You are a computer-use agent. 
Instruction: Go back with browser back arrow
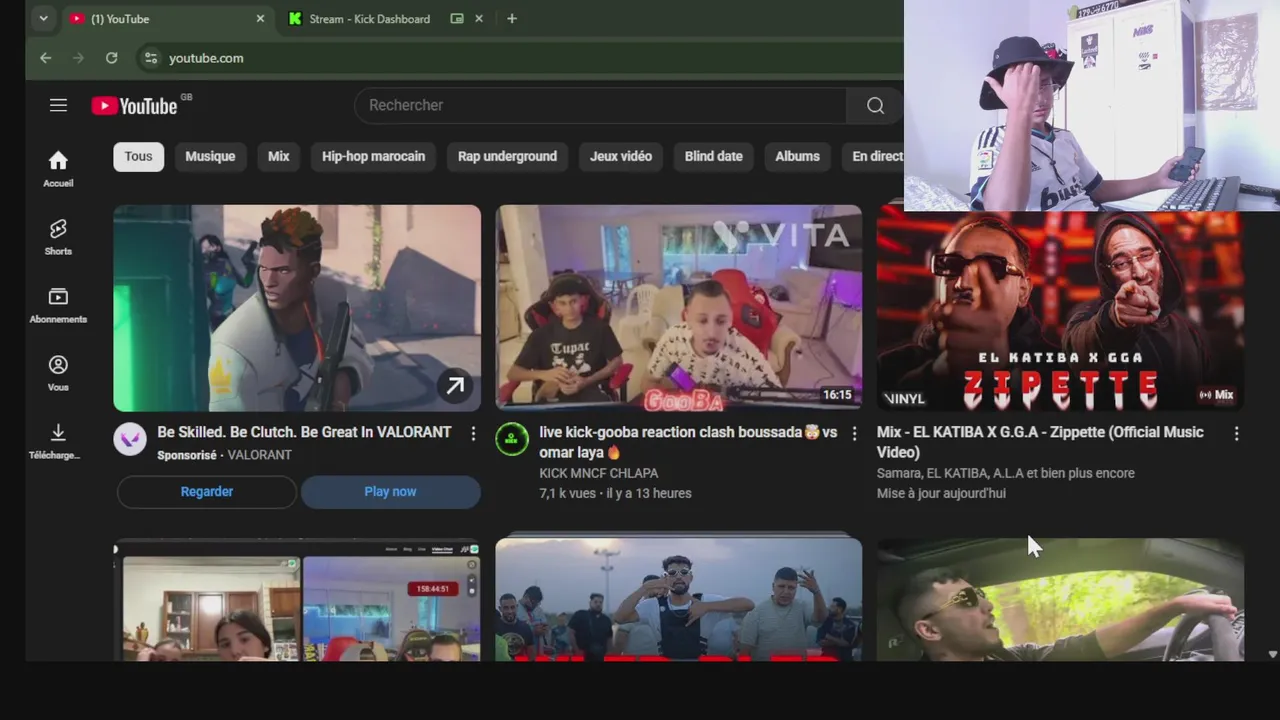pos(45,58)
